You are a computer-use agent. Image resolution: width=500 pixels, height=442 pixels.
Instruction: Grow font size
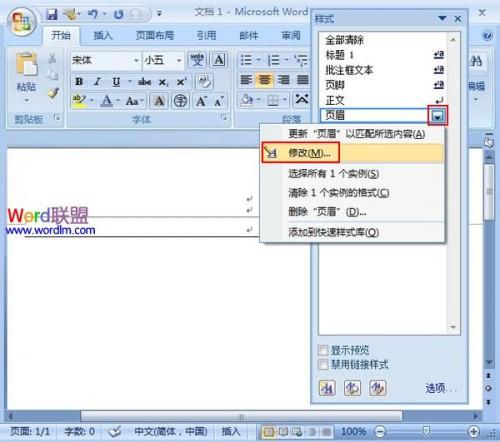[201, 100]
